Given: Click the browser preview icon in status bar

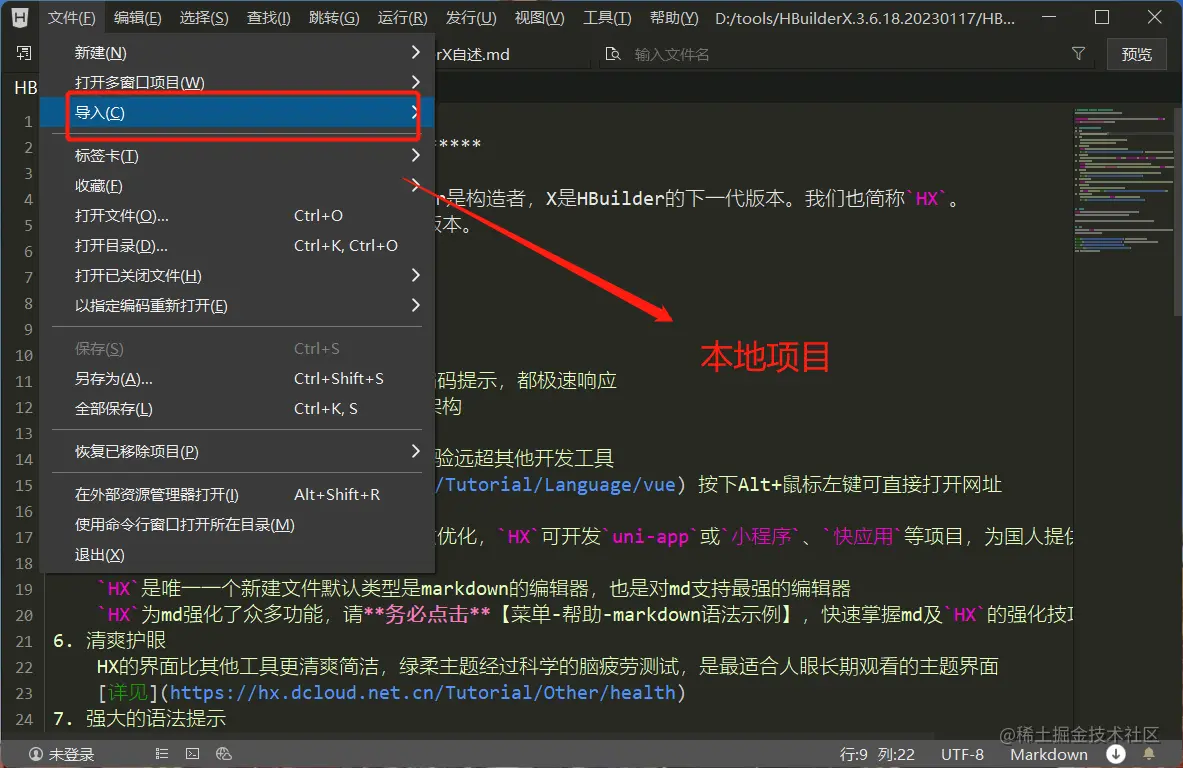Looking at the screenshot, I should (223, 754).
